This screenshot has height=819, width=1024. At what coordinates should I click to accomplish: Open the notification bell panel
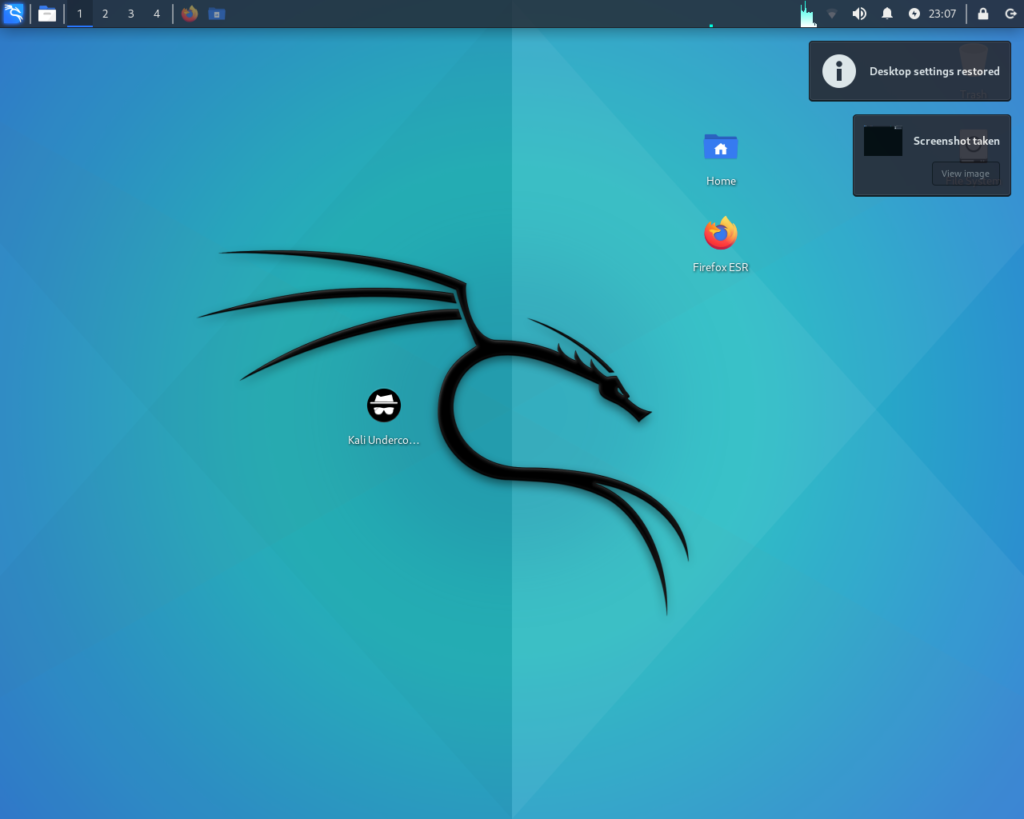(887, 14)
